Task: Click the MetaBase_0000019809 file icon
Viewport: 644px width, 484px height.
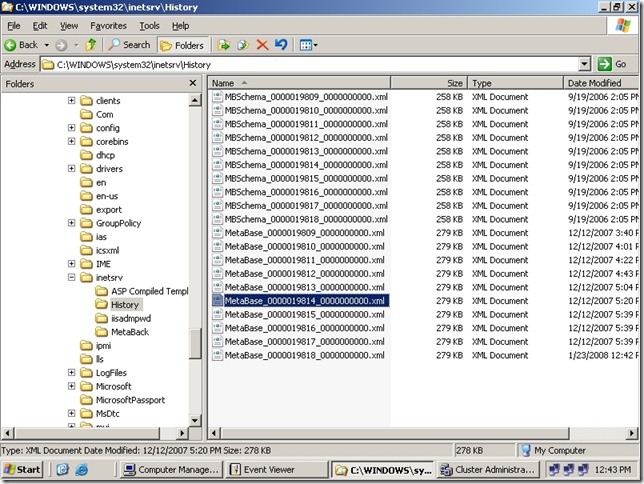Action: [217, 233]
